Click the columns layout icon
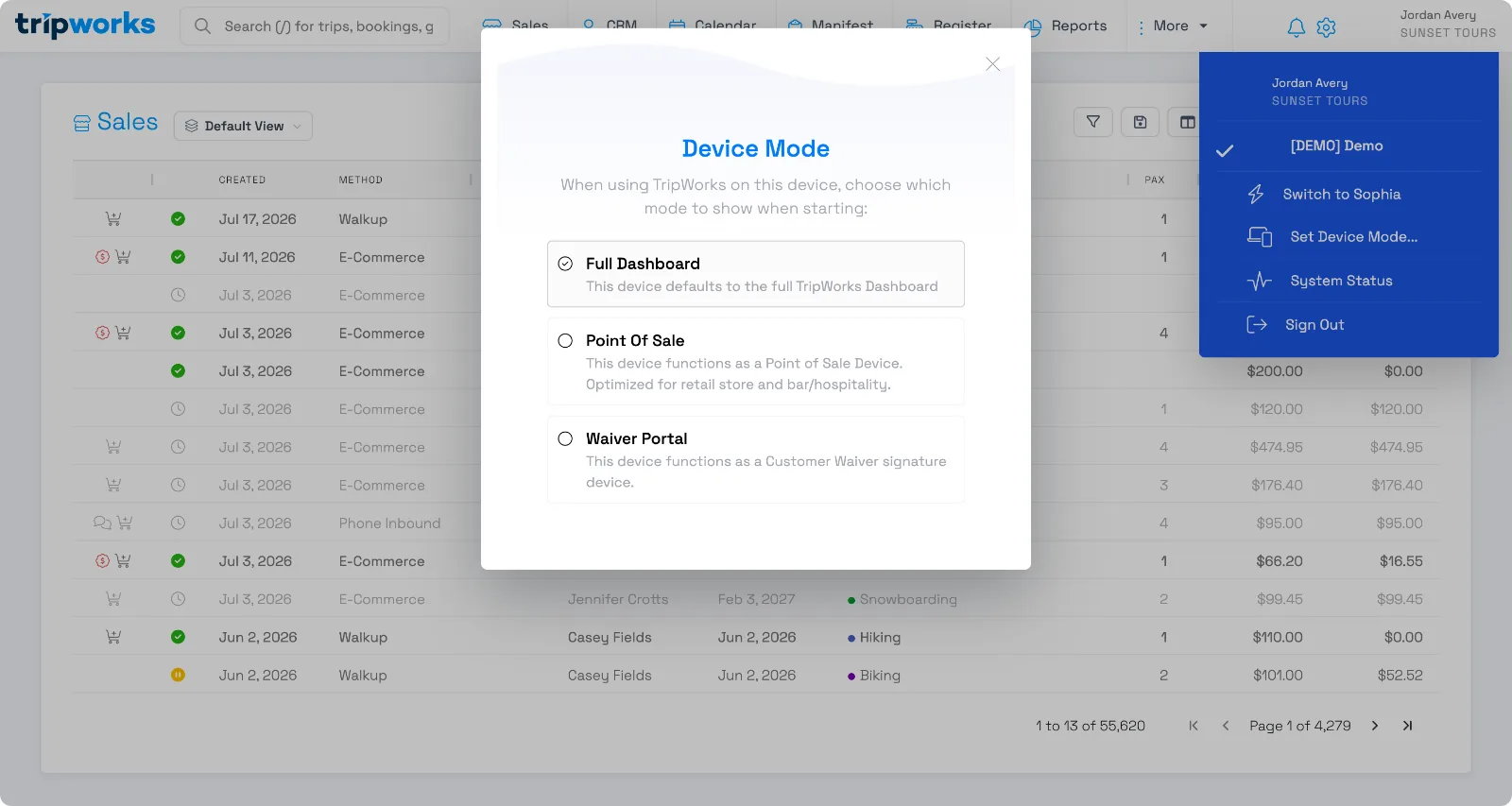Viewport: 1512px width, 806px height. pyautogui.click(x=1187, y=122)
